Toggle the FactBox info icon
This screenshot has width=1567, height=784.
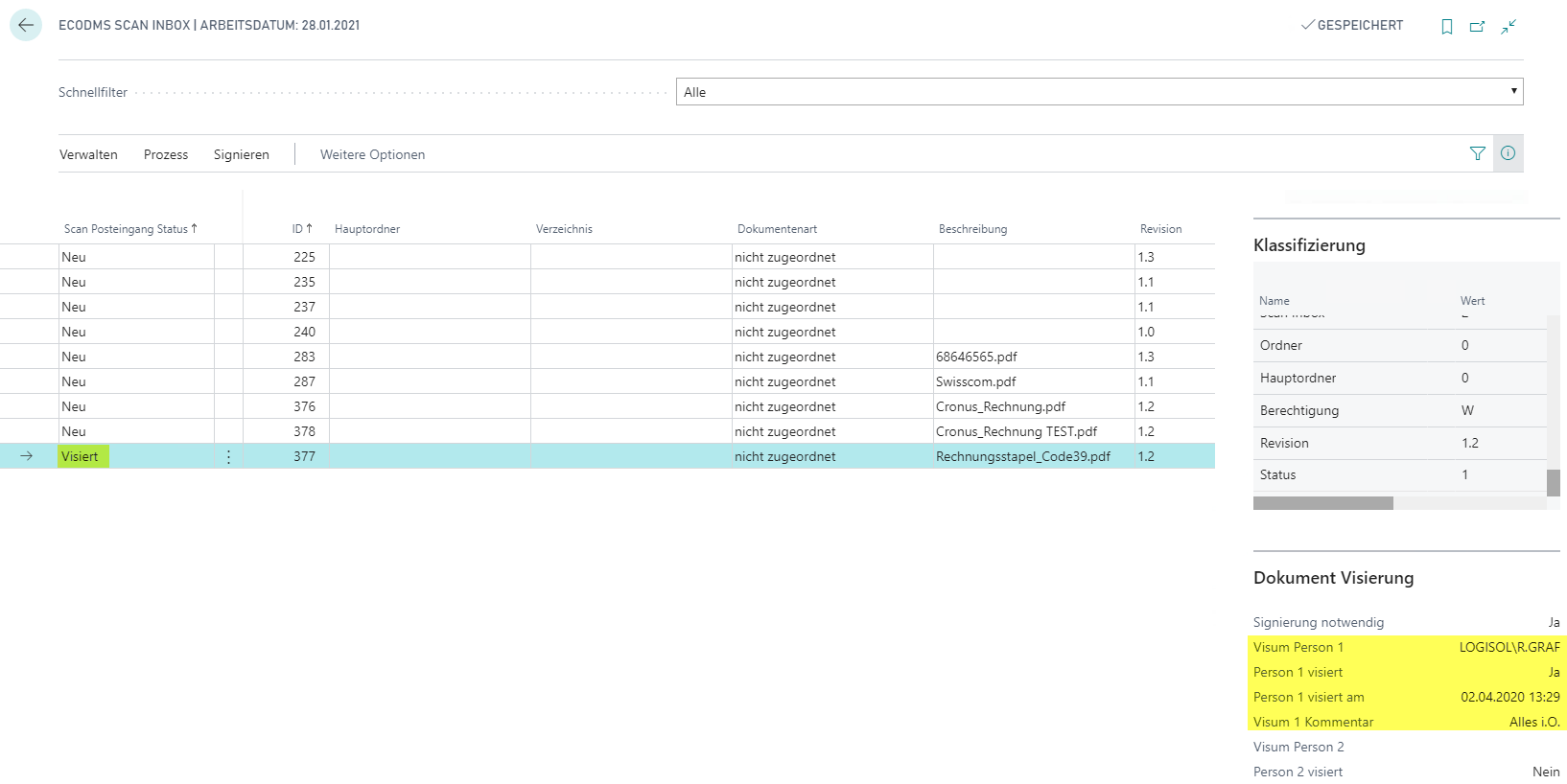click(x=1509, y=153)
